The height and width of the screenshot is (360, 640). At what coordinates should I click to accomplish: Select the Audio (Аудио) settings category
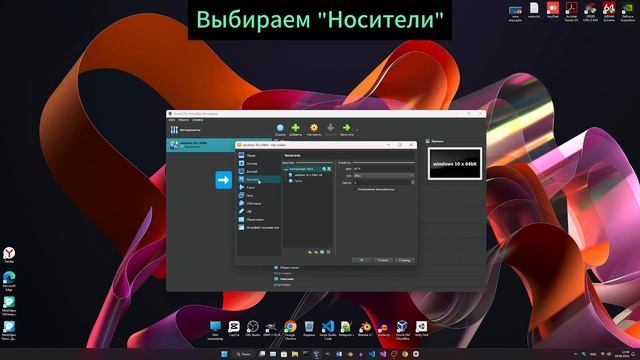(259, 187)
